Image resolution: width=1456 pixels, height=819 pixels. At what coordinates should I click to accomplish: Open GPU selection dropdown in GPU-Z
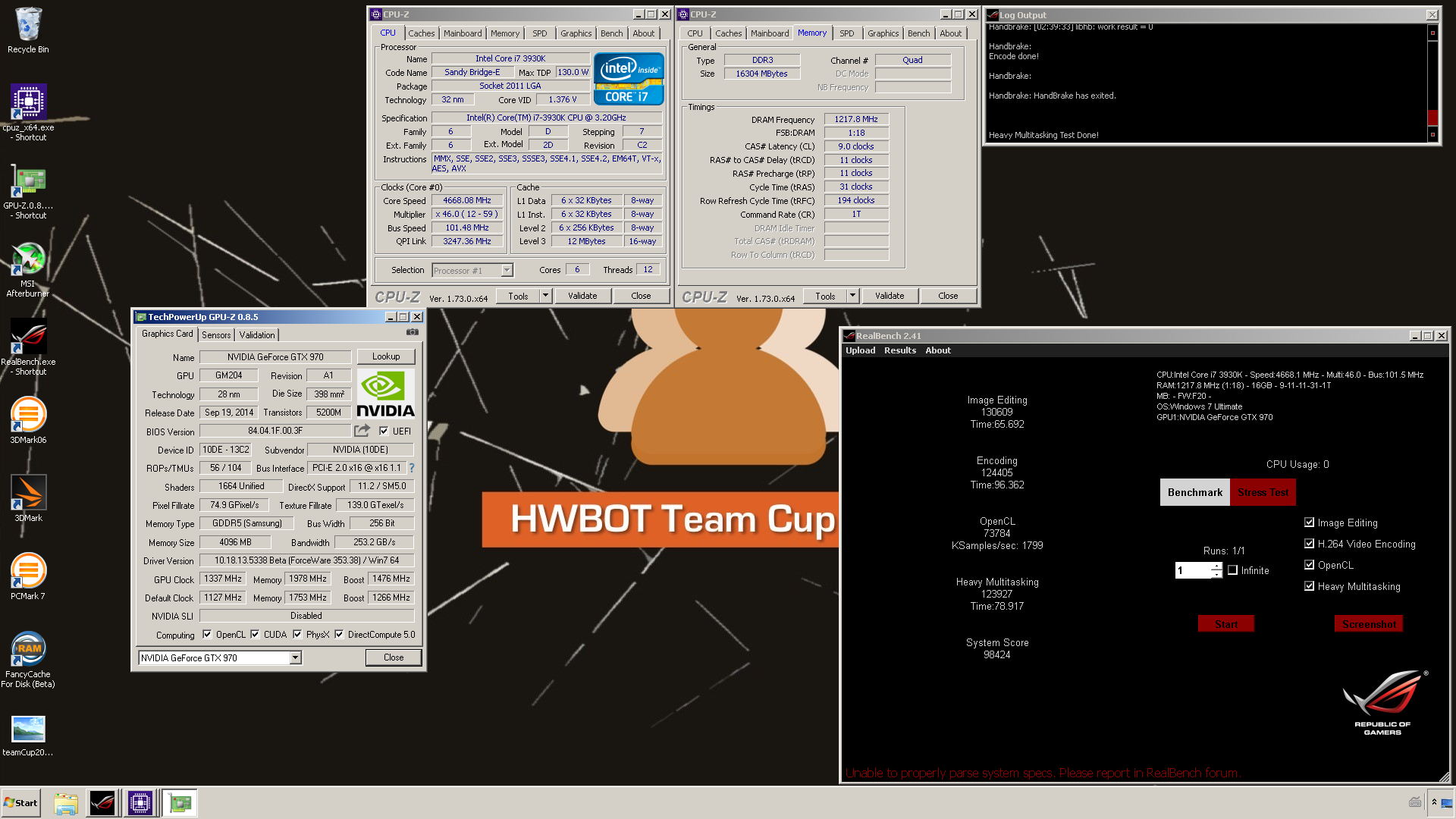[295, 657]
